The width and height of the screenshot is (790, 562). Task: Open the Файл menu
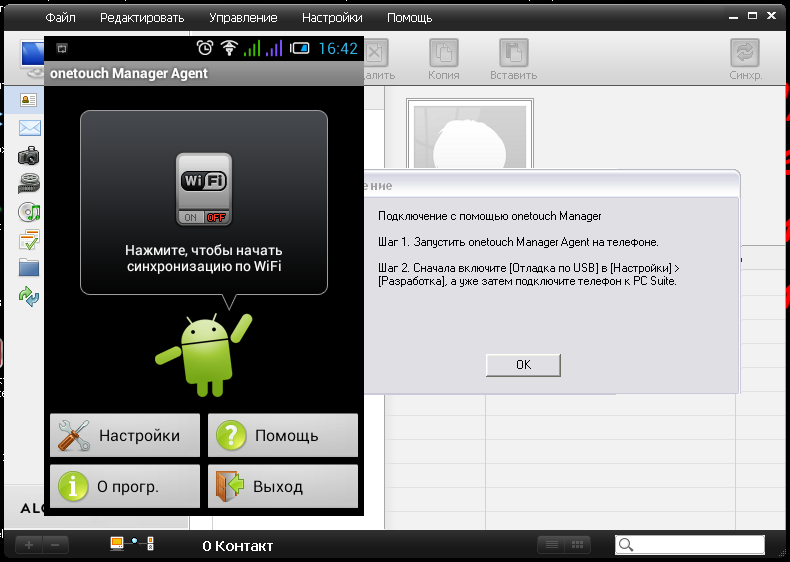pyautogui.click(x=60, y=18)
